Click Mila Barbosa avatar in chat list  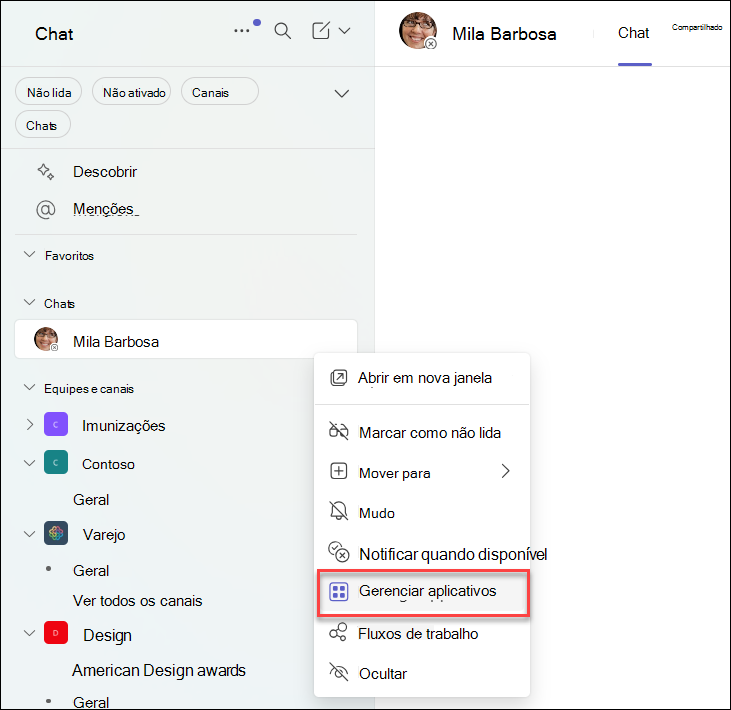tap(46, 339)
